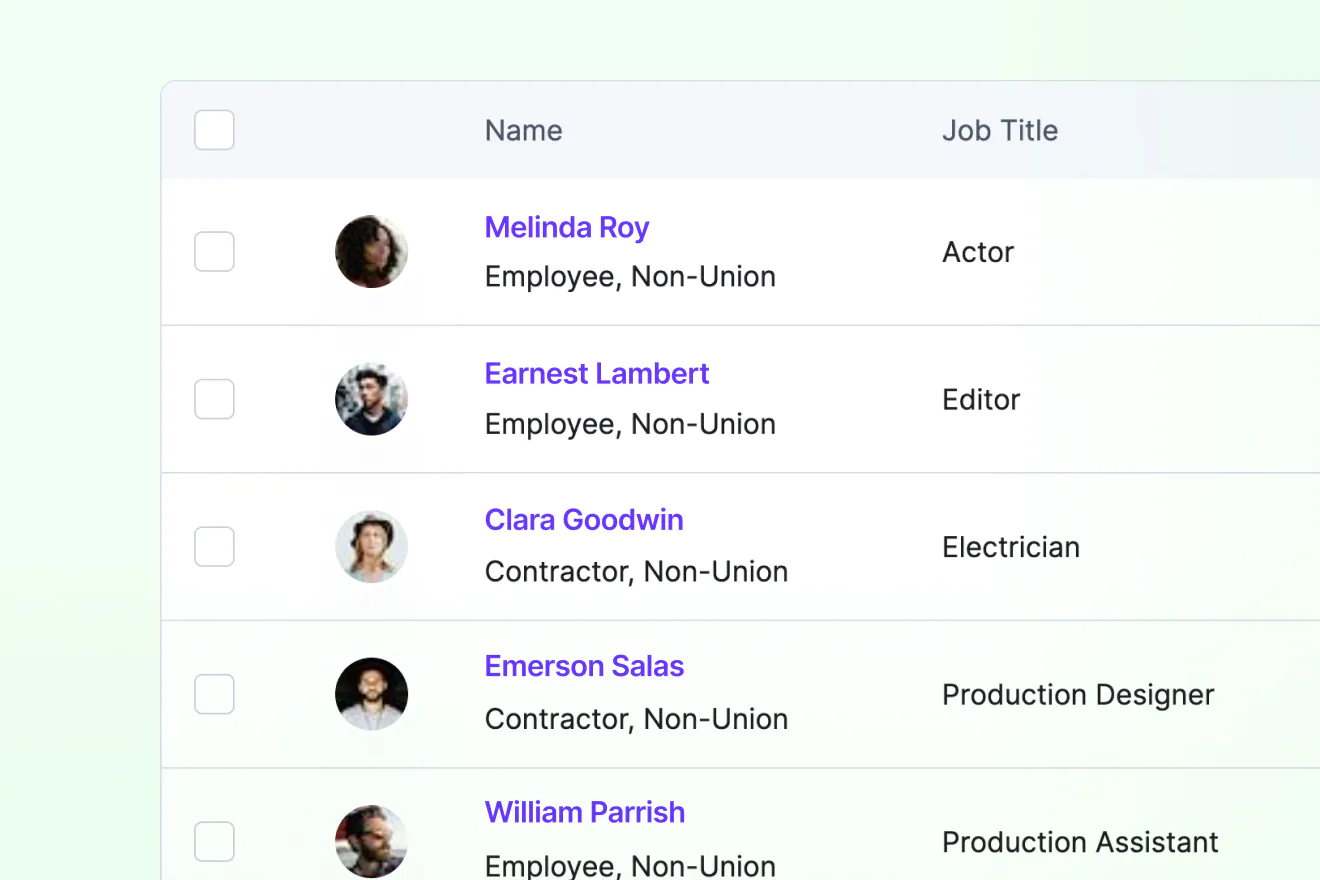Toggle the select-all checkbox in header
The height and width of the screenshot is (880, 1320).
point(214,130)
